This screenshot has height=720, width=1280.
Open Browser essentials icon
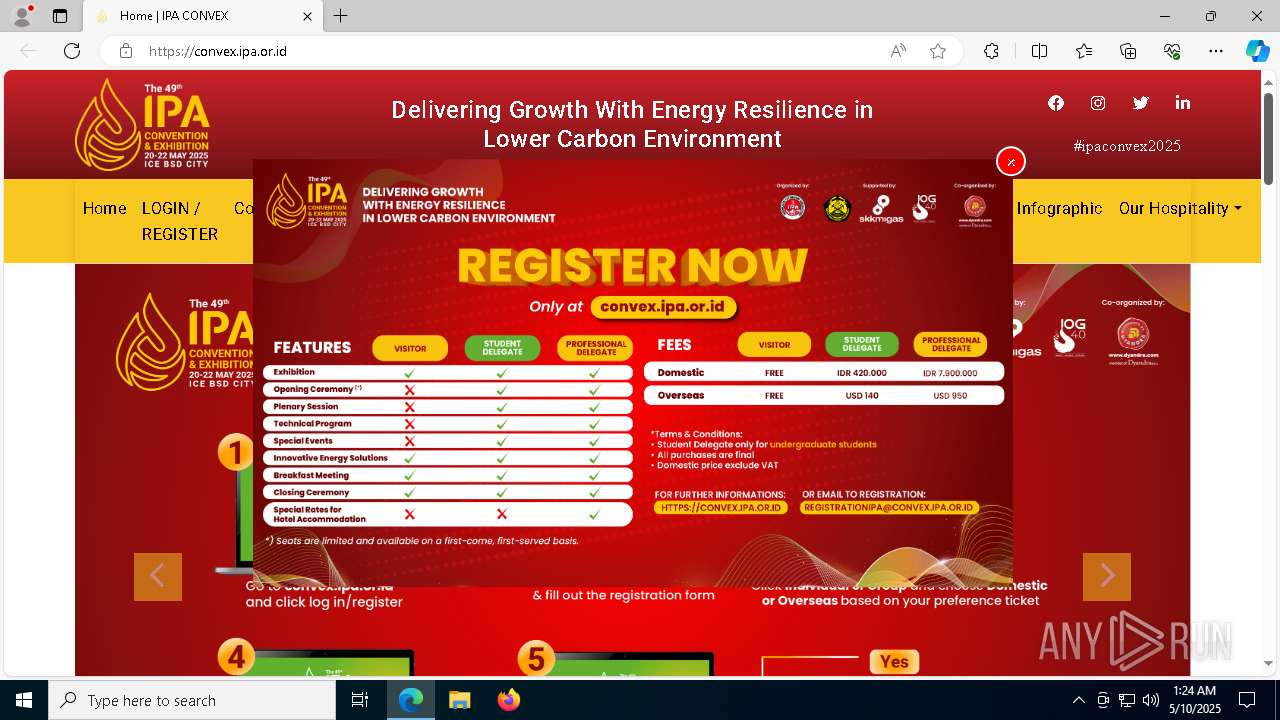pyautogui.click(x=1172, y=51)
